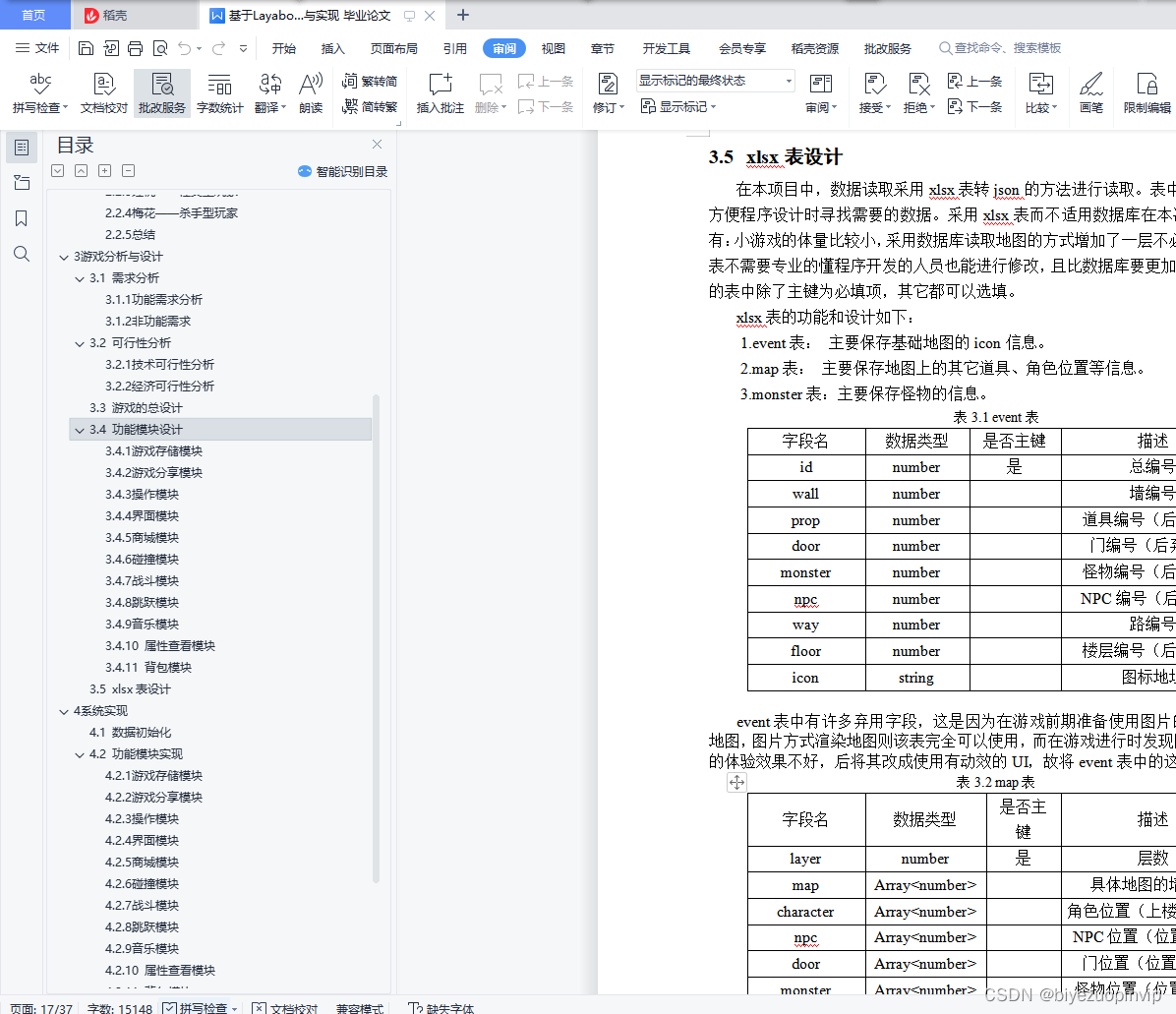Start read aloud (朗读)

(x=311, y=93)
